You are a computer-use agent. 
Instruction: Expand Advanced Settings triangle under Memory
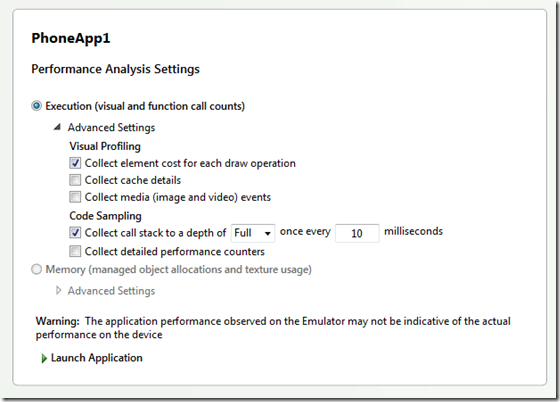click(x=59, y=291)
